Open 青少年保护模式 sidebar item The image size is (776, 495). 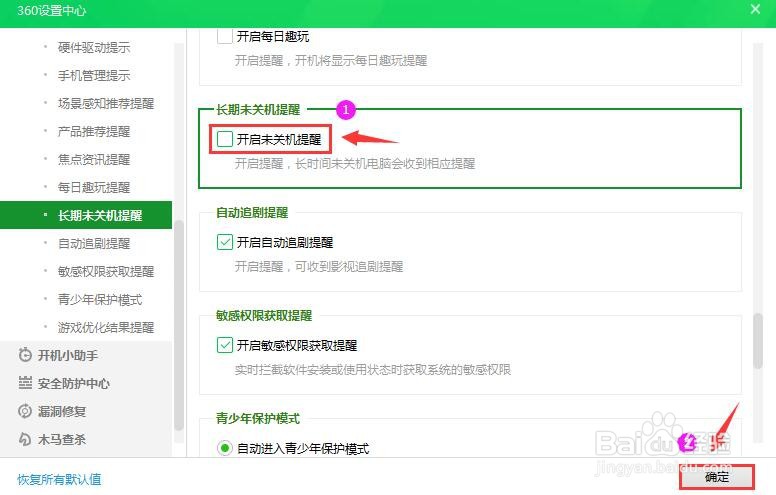pyautogui.click(x=100, y=299)
